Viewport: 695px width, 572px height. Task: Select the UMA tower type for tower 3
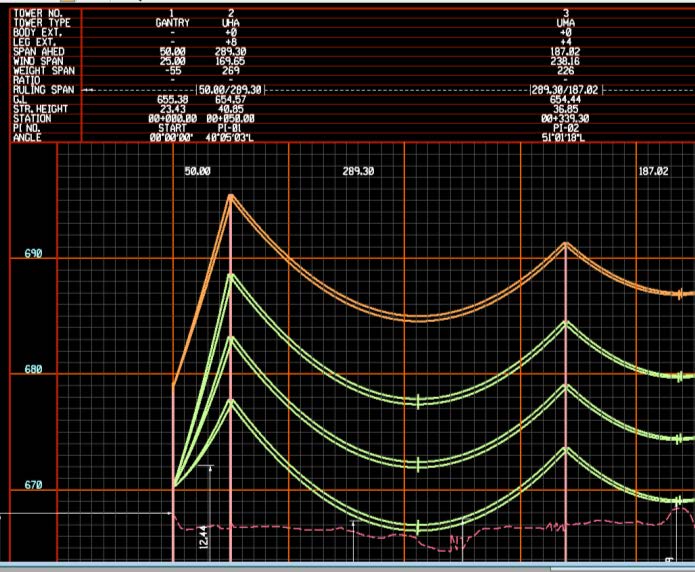click(x=566, y=21)
